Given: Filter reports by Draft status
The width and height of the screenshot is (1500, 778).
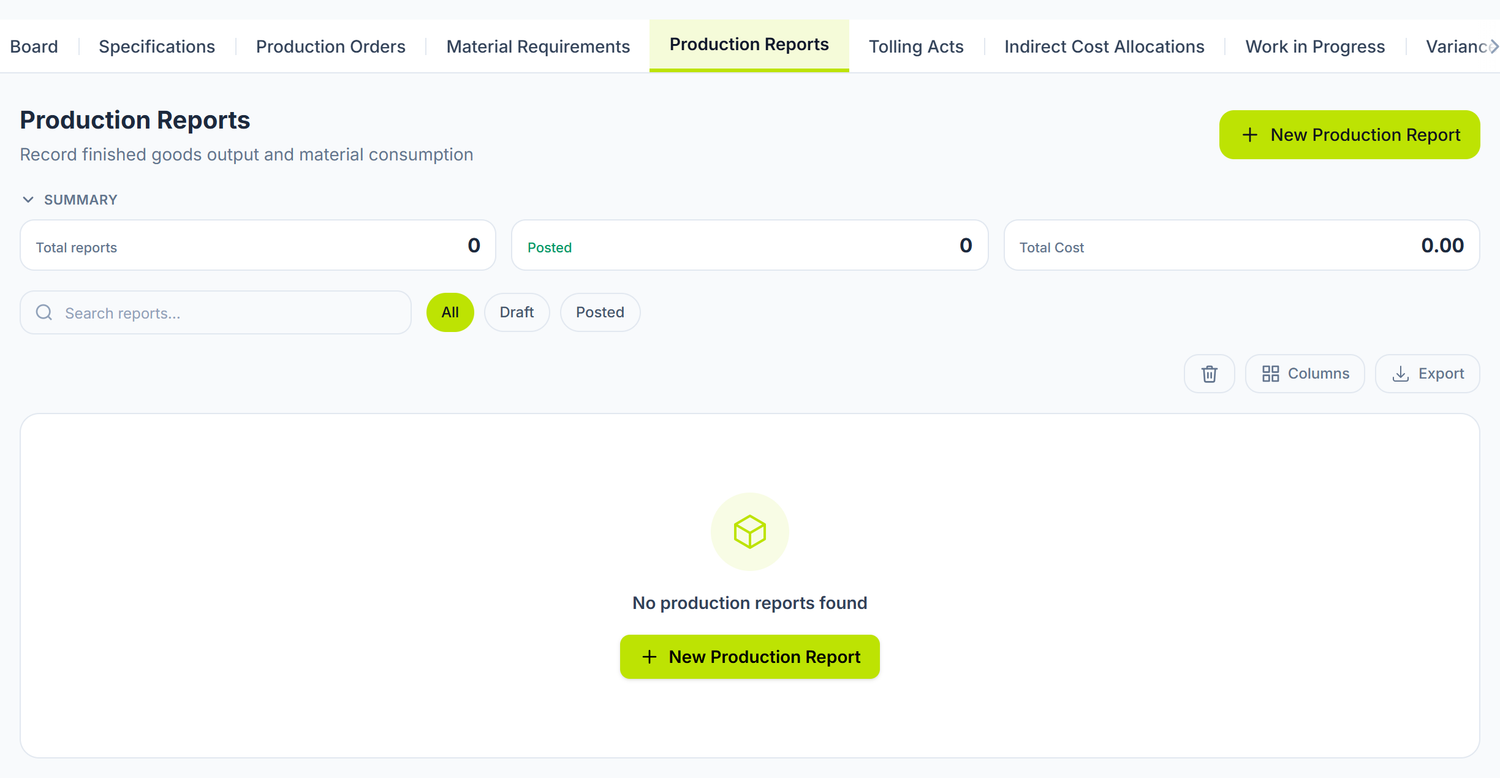Looking at the screenshot, I should point(517,312).
